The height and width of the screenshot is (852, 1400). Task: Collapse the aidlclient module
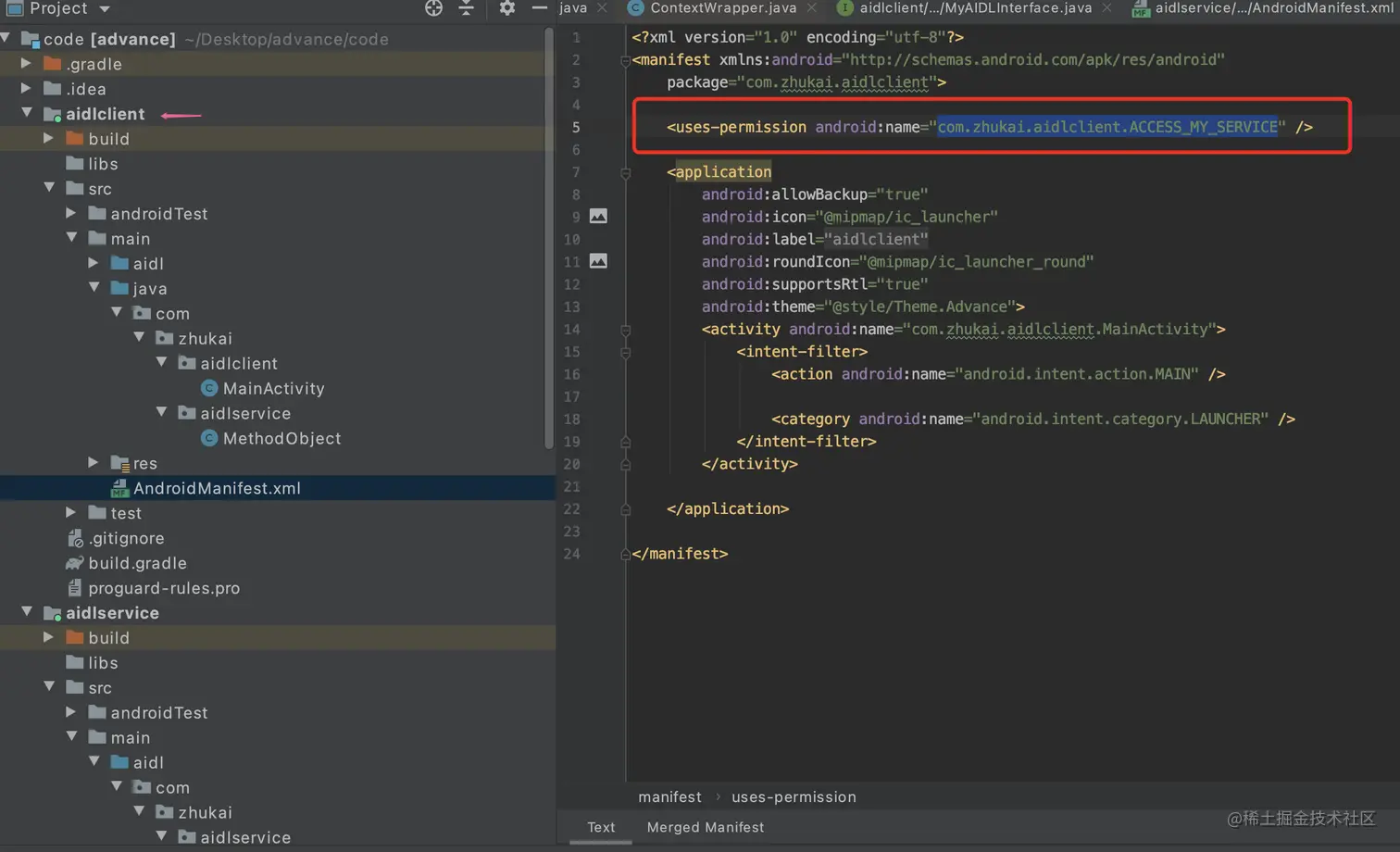[x=27, y=113]
